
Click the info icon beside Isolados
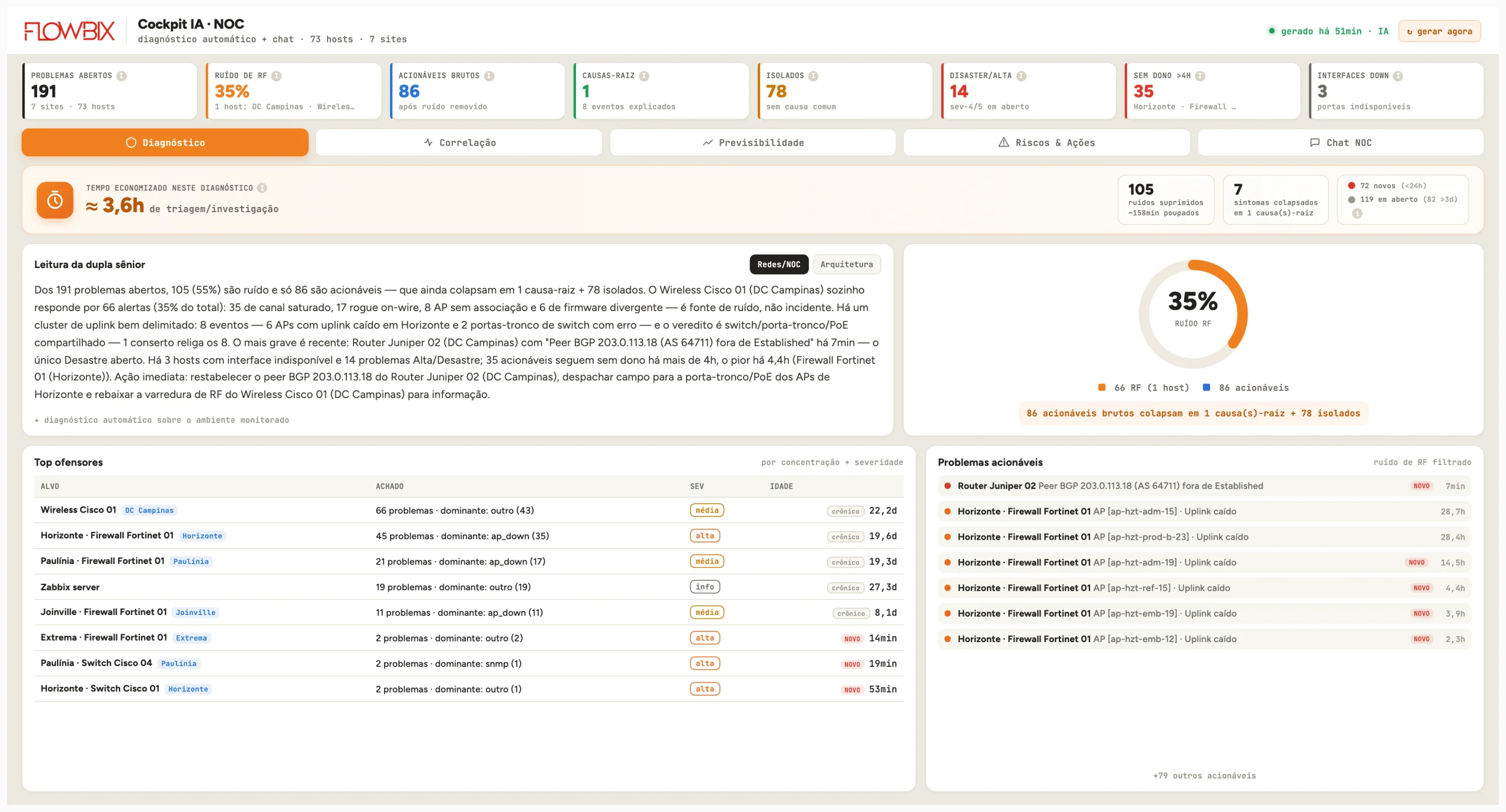click(x=814, y=76)
